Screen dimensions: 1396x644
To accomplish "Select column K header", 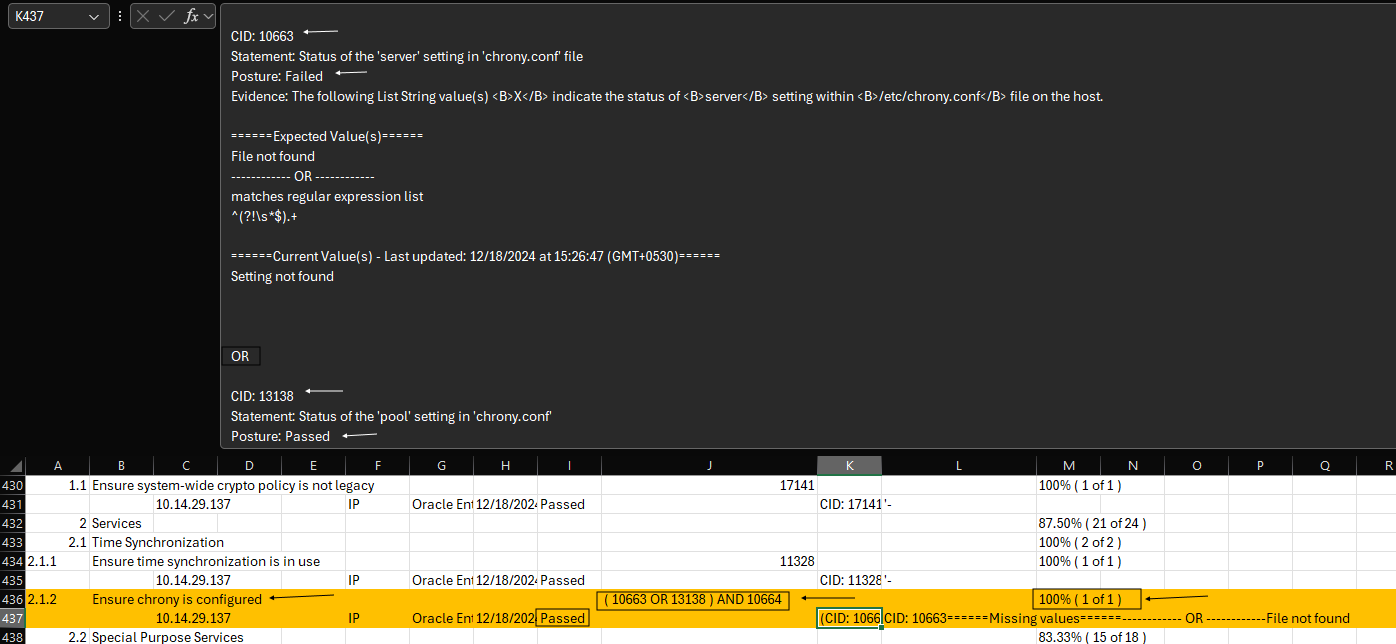I will tap(849, 466).
